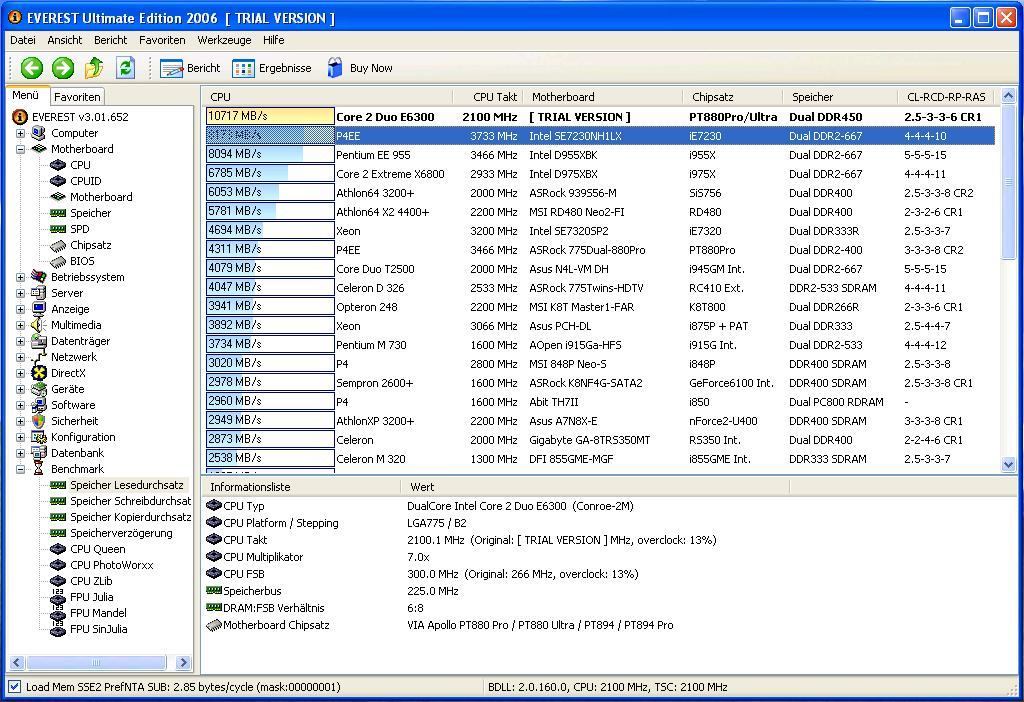Select the Core Duo T2500 result row
This screenshot has width=1024, height=702.
click(600, 268)
